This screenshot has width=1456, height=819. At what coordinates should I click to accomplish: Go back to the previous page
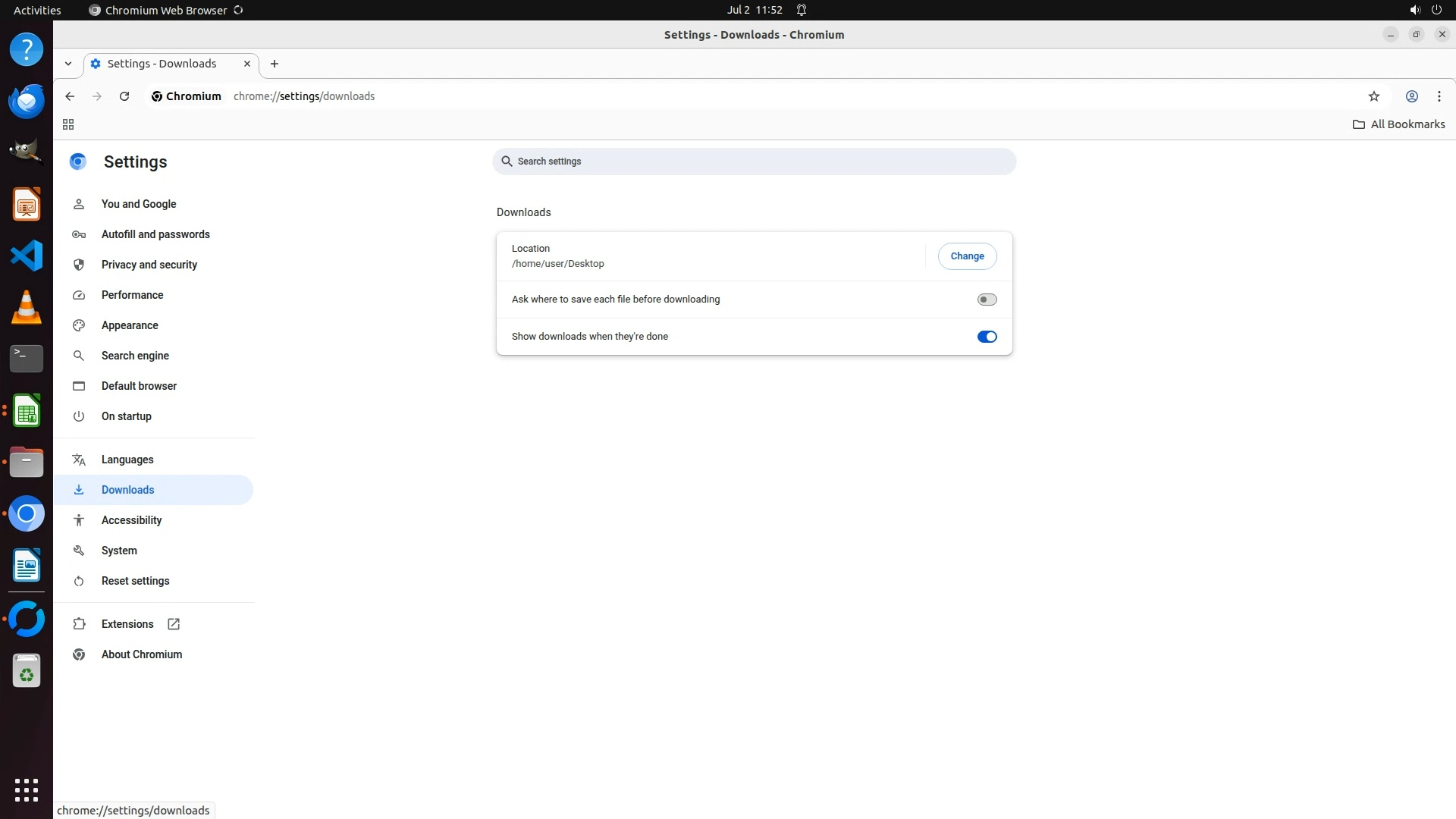[70, 96]
